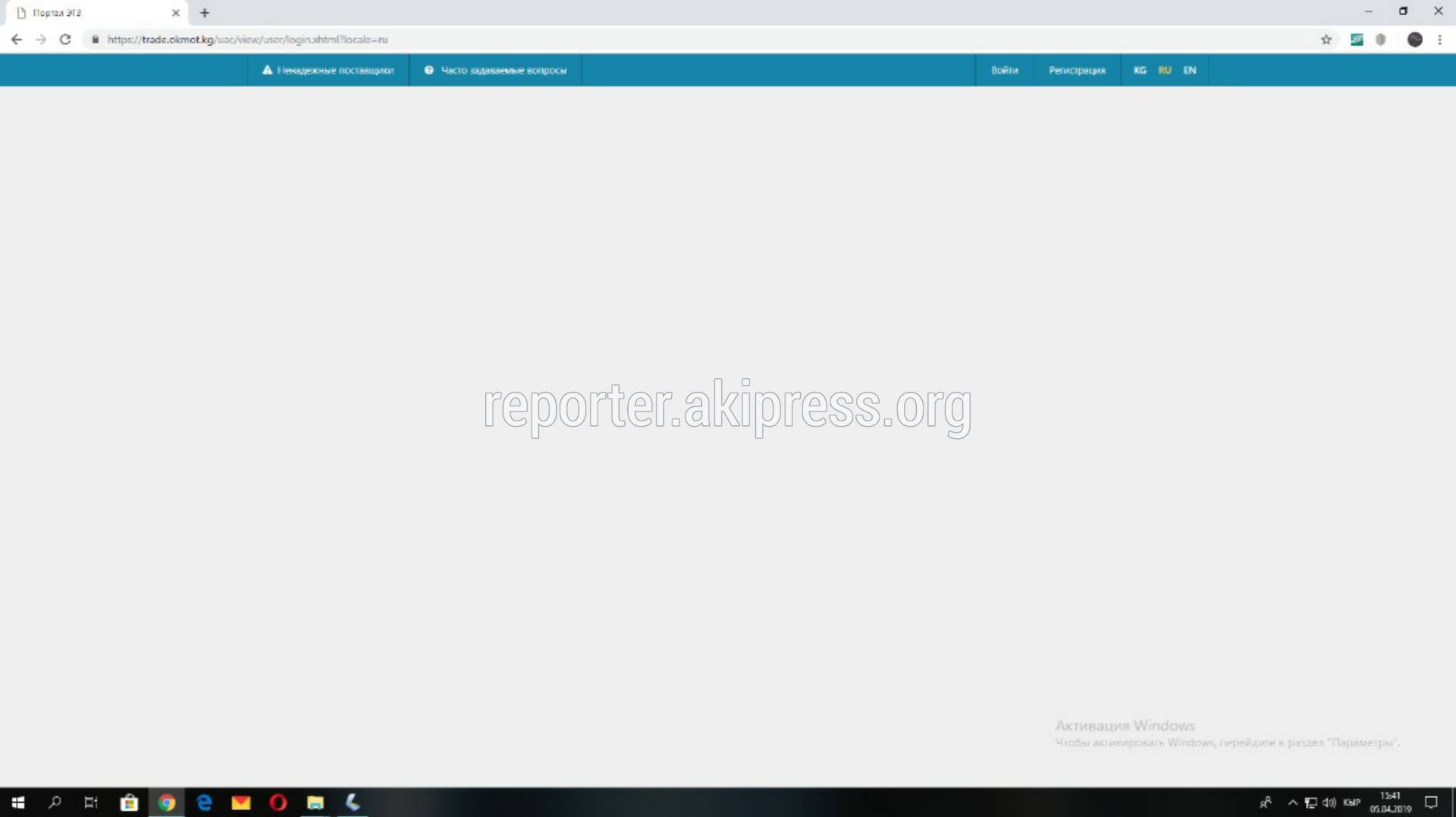The image size is (1456, 817).
Task: Open Windows Start menu
Action: pos(18,802)
